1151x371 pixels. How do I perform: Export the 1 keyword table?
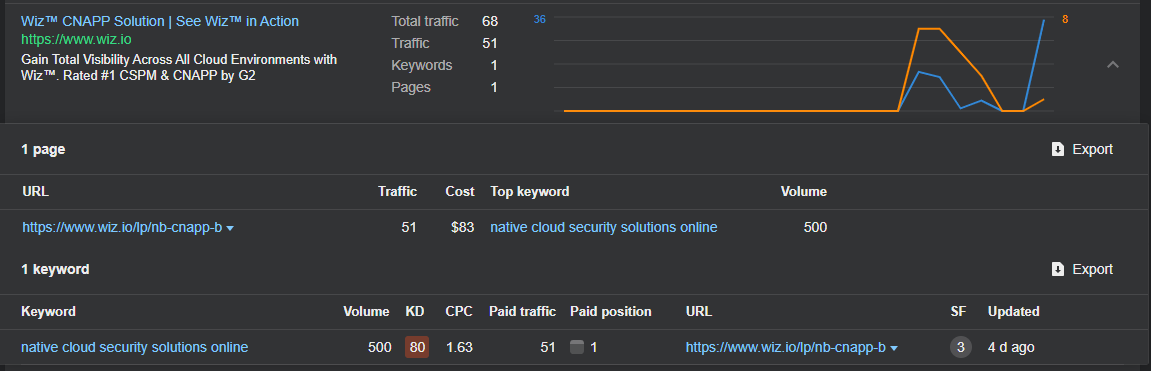[x=1083, y=269]
